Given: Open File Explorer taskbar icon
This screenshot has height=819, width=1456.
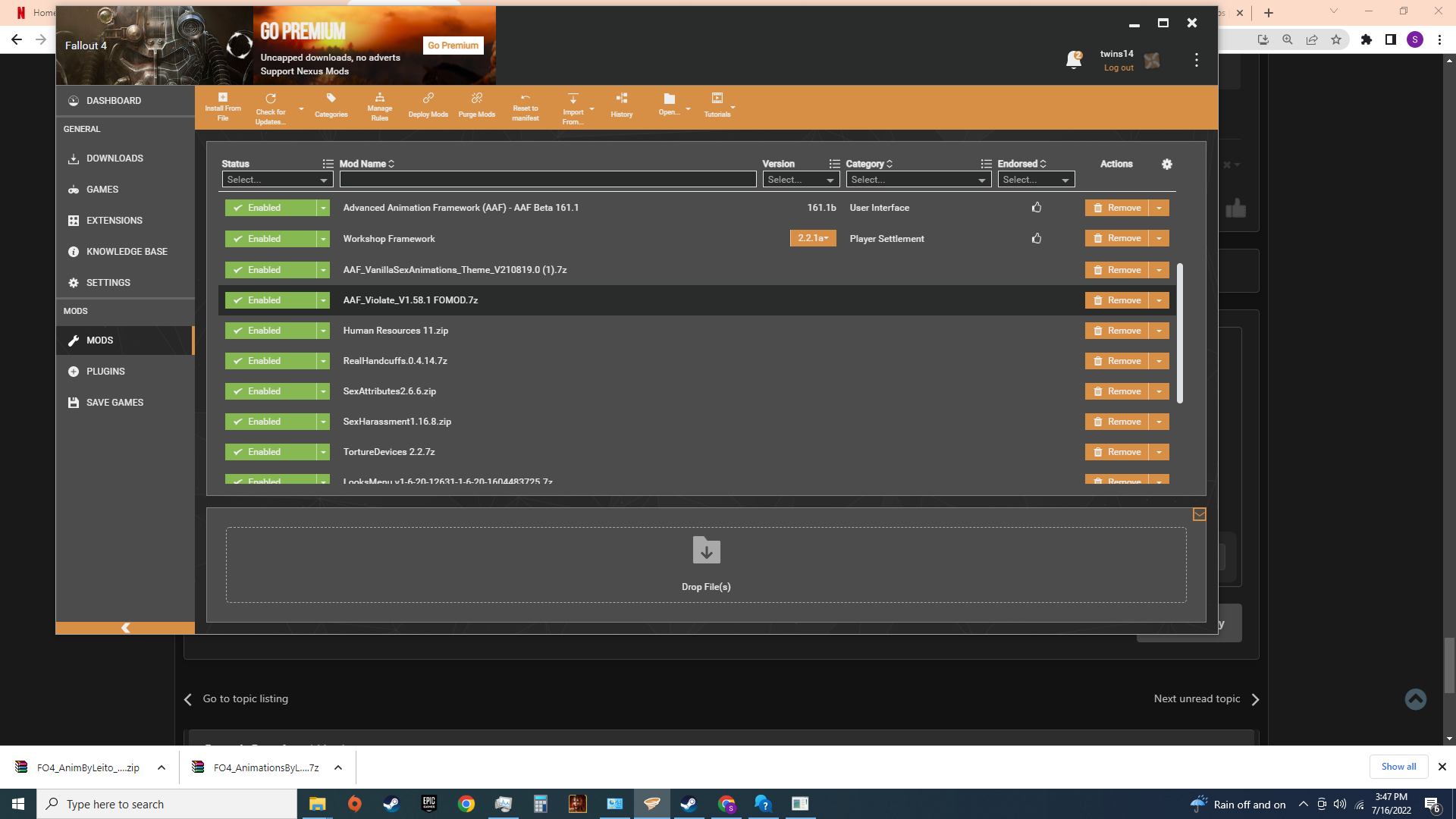Looking at the screenshot, I should pyautogui.click(x=317, y=804).
